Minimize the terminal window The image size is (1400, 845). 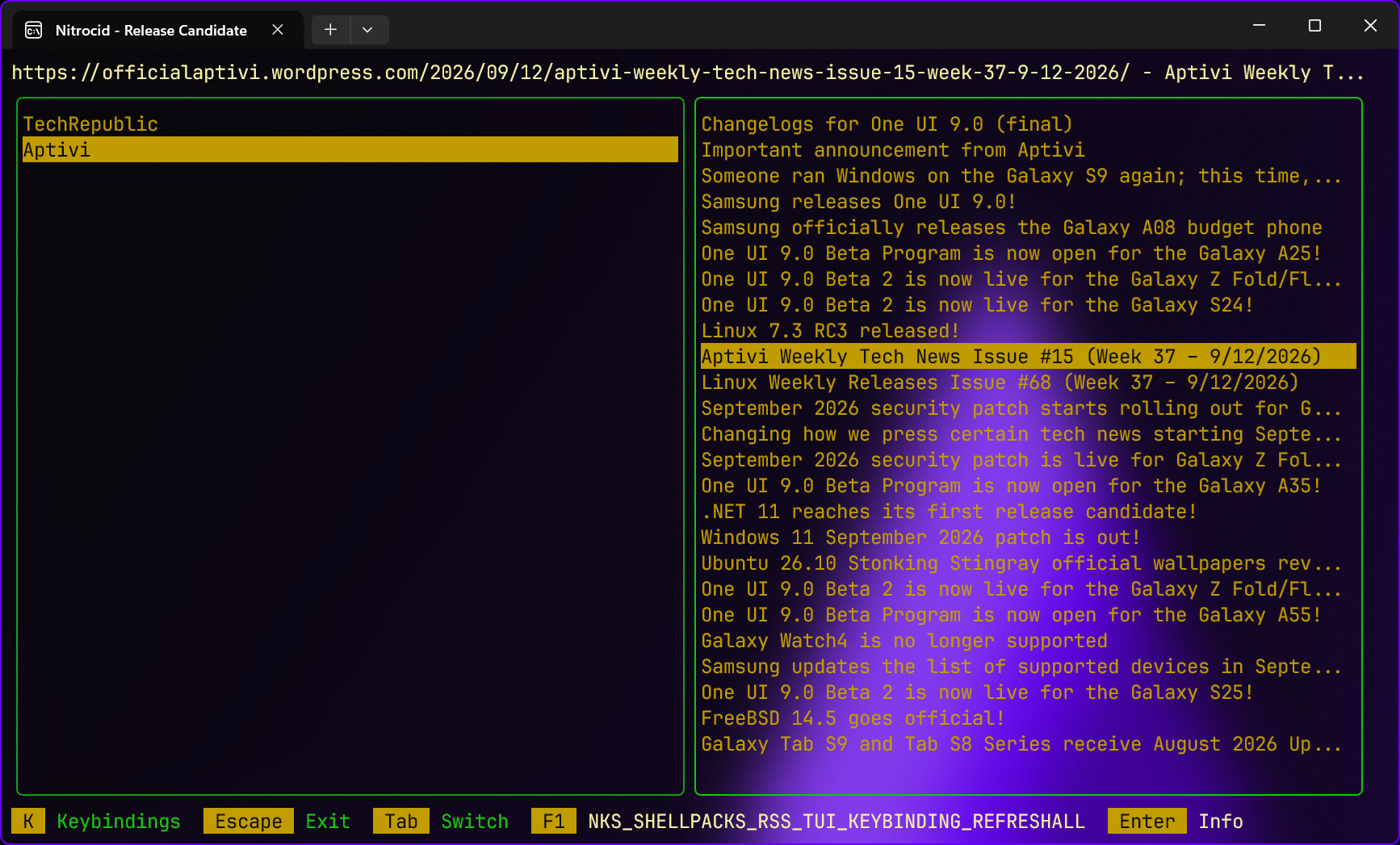1259,26
